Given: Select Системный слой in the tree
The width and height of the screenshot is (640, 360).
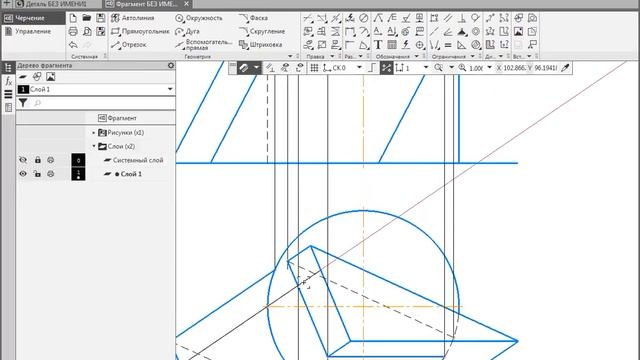Looking at the screenshot, I should click(x=133, y=160).
